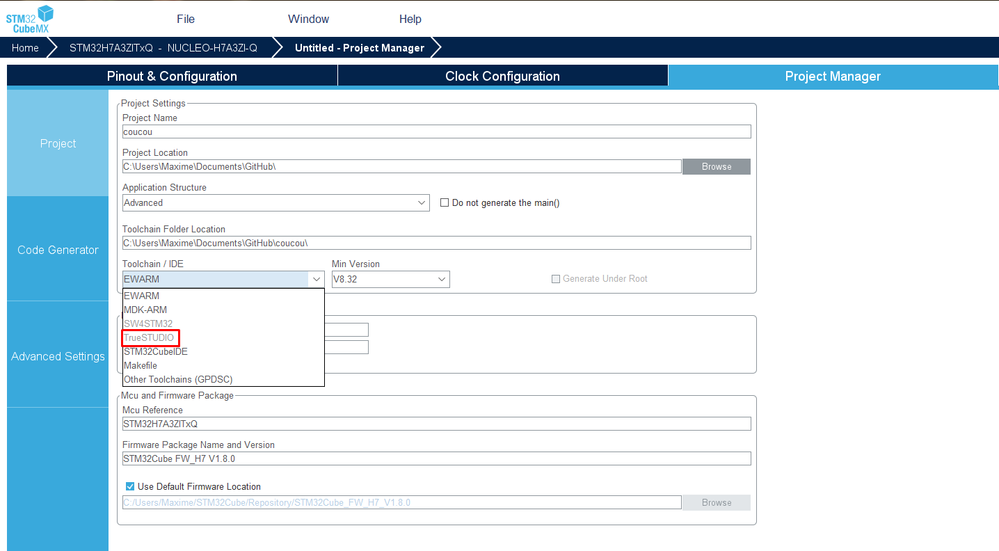
Task: Choose TrueSTUDIO from toolchain list
Action: click(x=224, y=338)
